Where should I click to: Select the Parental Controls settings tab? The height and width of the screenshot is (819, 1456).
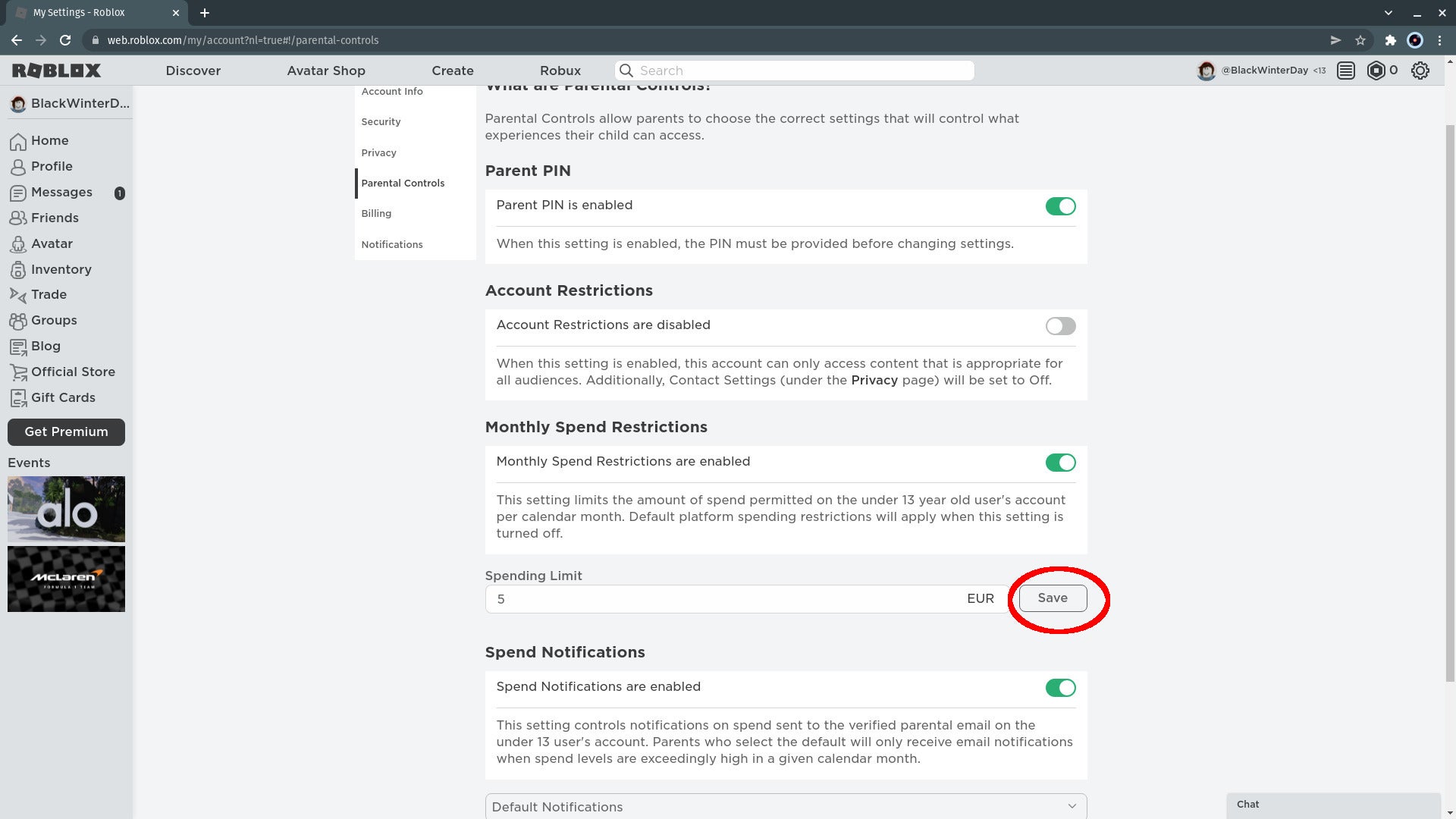(416, 184)
